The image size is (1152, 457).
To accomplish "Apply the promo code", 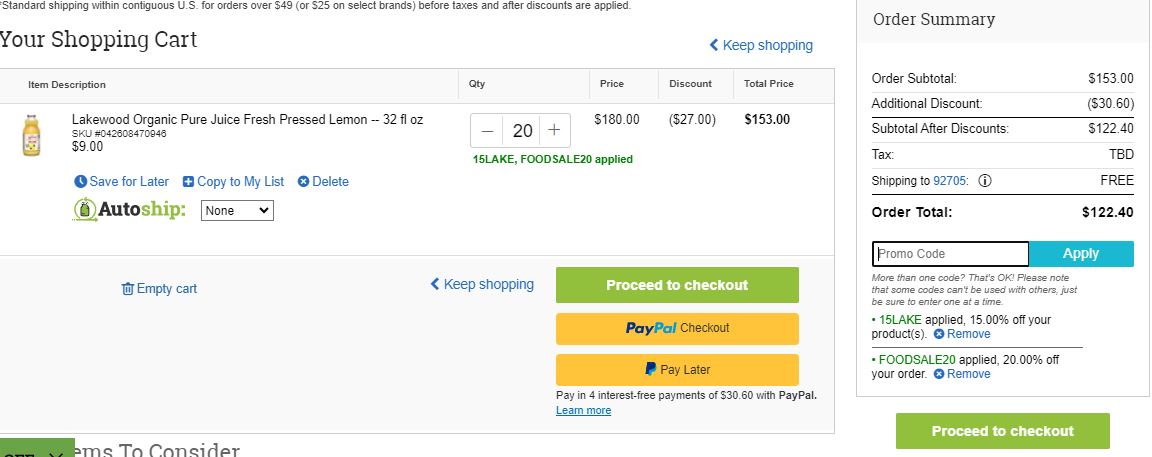I will click(1081, 253).
